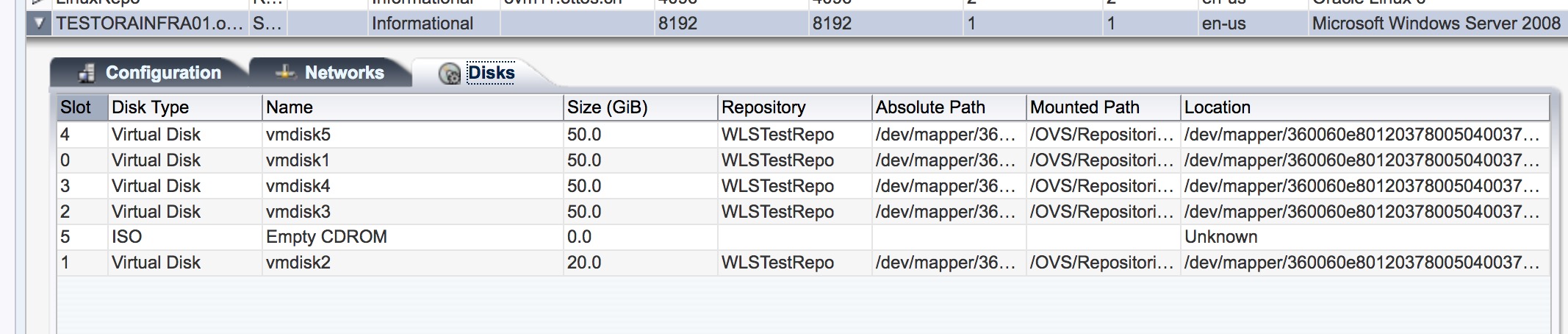Sort by the Repository column header
Viewport: 1568px width, 334px height.
click(795, 107)
